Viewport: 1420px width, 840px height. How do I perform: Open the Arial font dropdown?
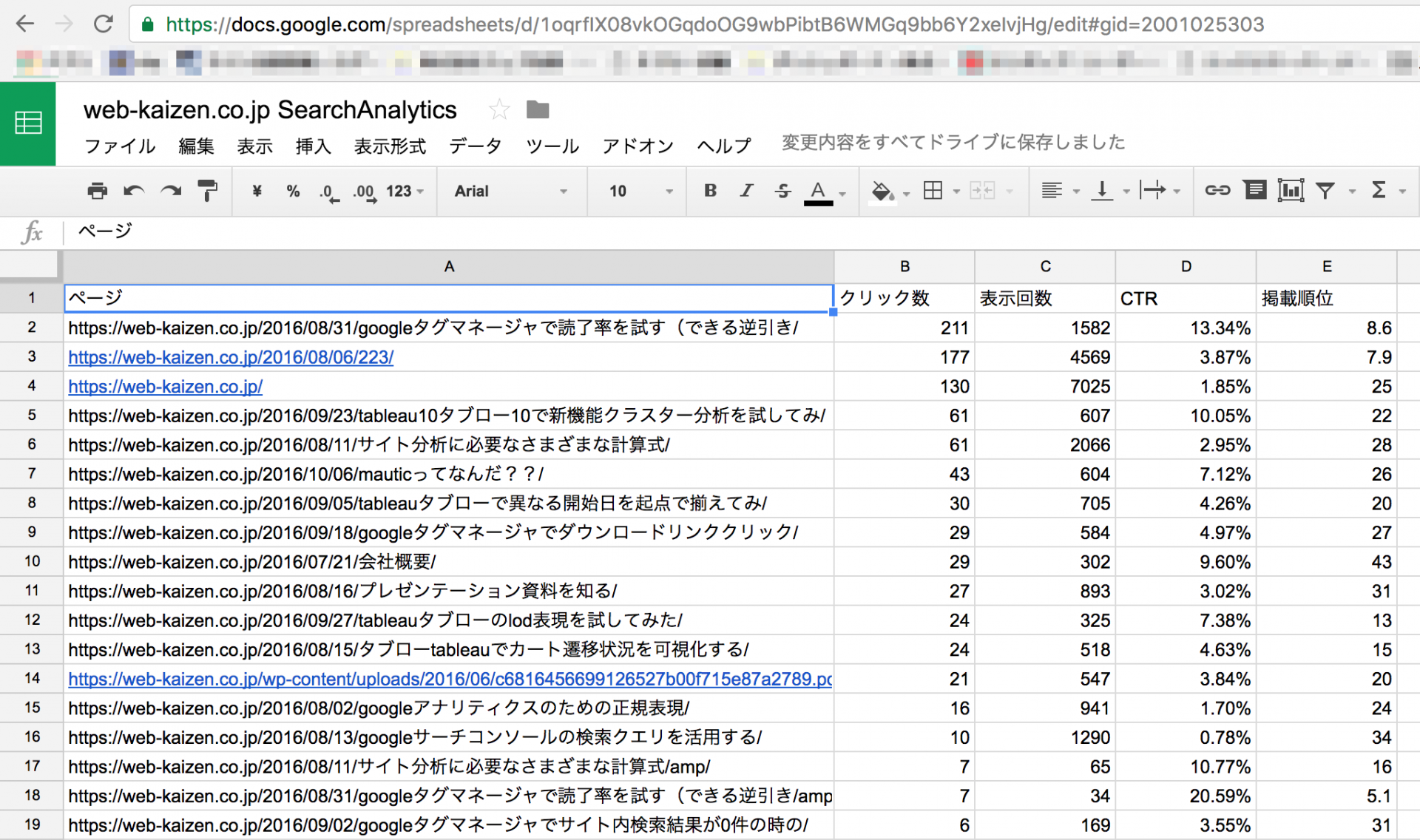(x=512, y=192)
